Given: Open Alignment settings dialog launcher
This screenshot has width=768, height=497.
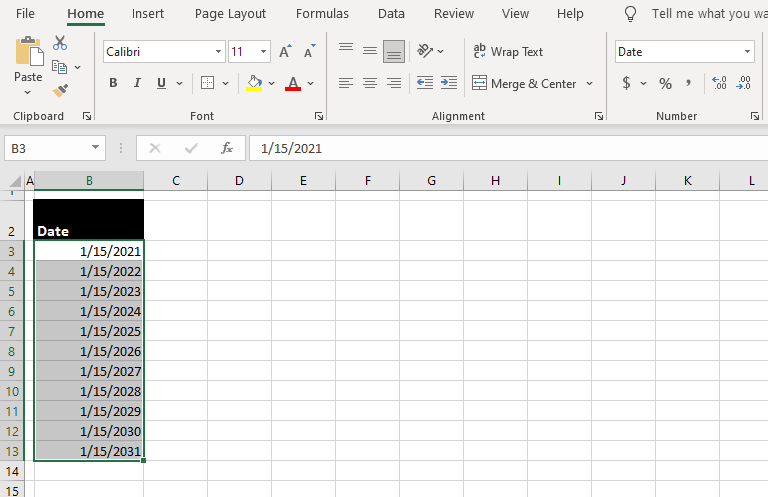Looking at the screenshot, I should (599, 116).
